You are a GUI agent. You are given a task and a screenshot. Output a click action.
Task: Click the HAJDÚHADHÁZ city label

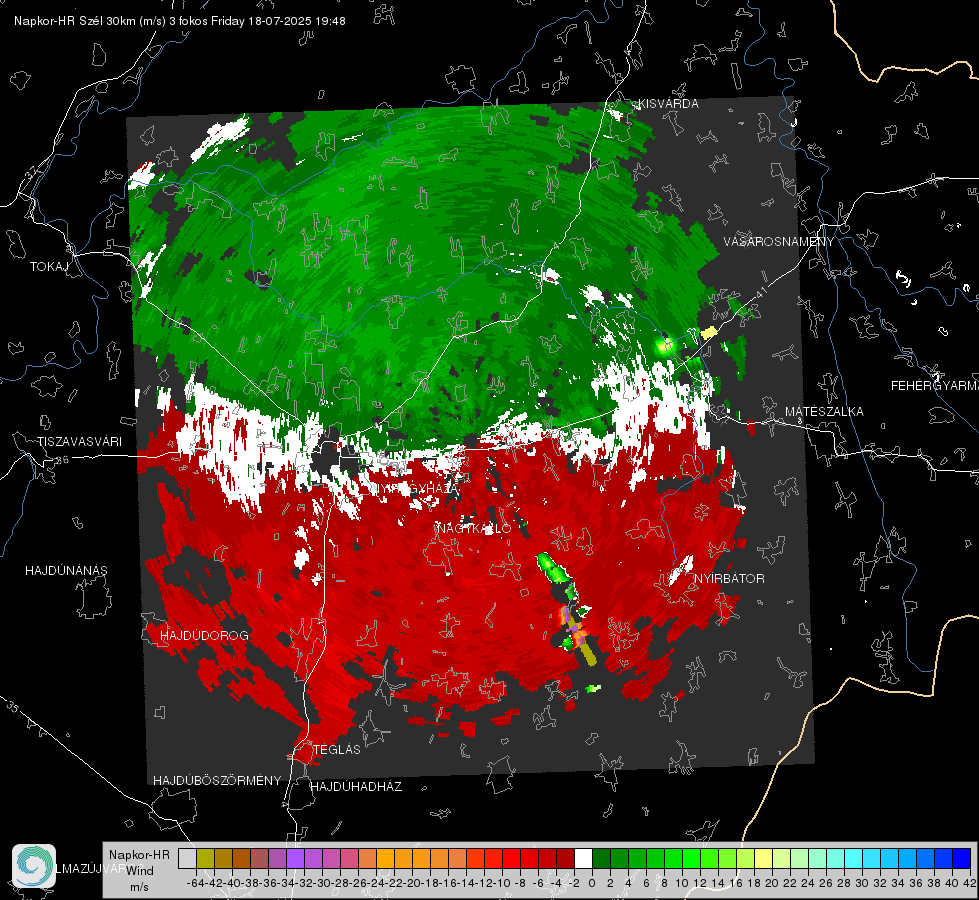coord(356,786)
